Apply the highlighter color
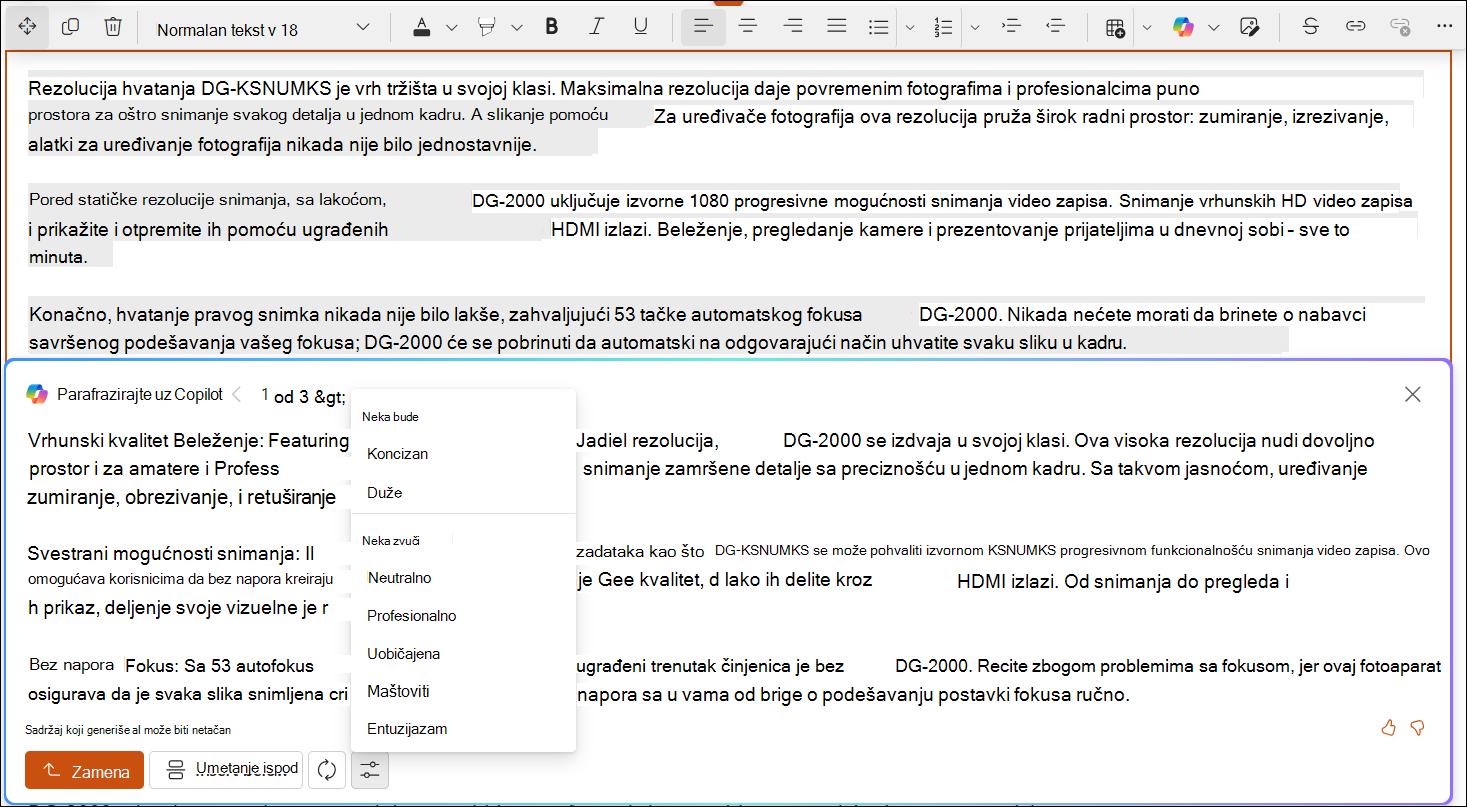Screen dimensions: 1467x807 [x=487, y=27]
